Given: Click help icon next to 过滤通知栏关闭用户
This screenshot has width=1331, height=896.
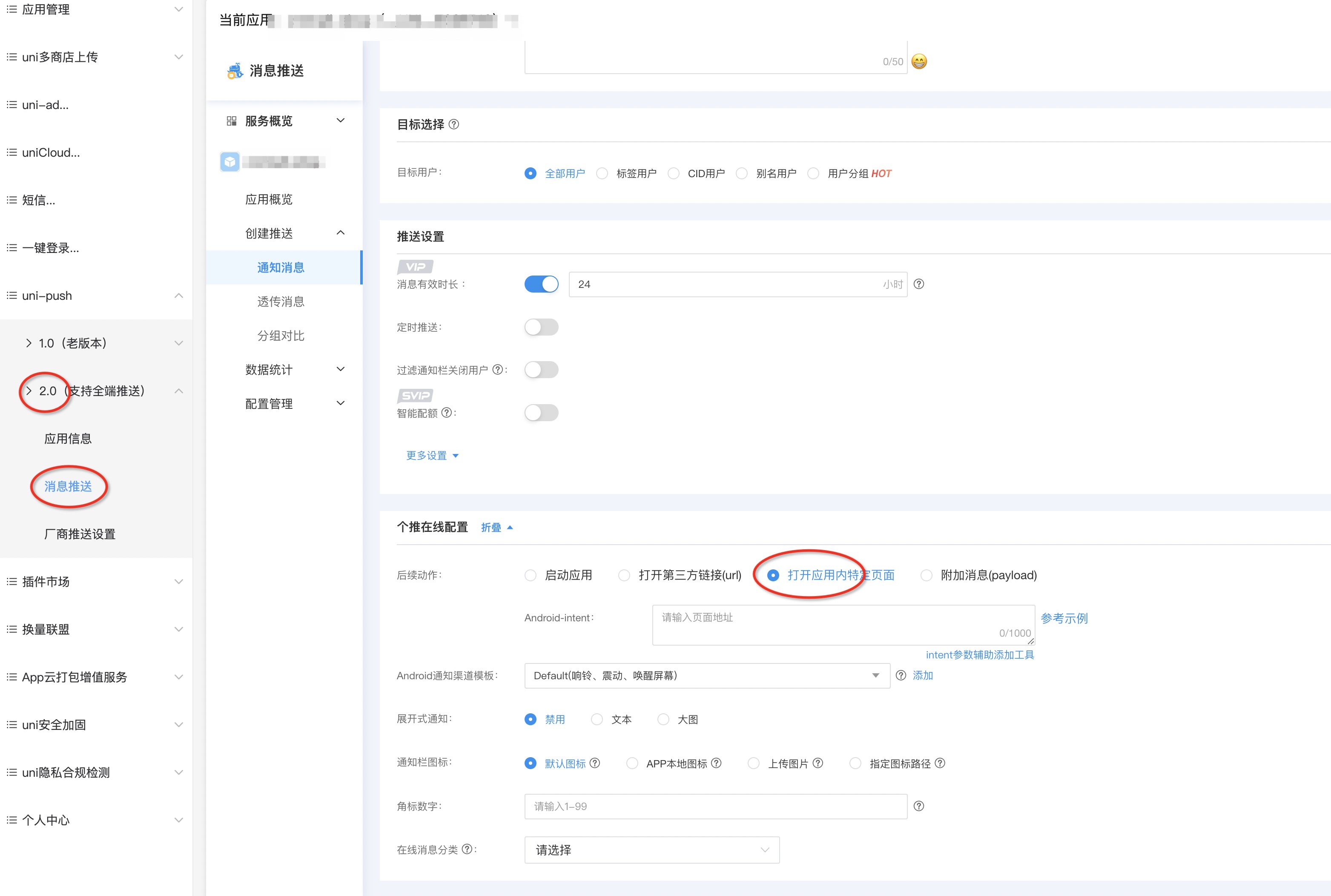Looking at the screenshot, I should pyautogui.click(x=498, y=370).
